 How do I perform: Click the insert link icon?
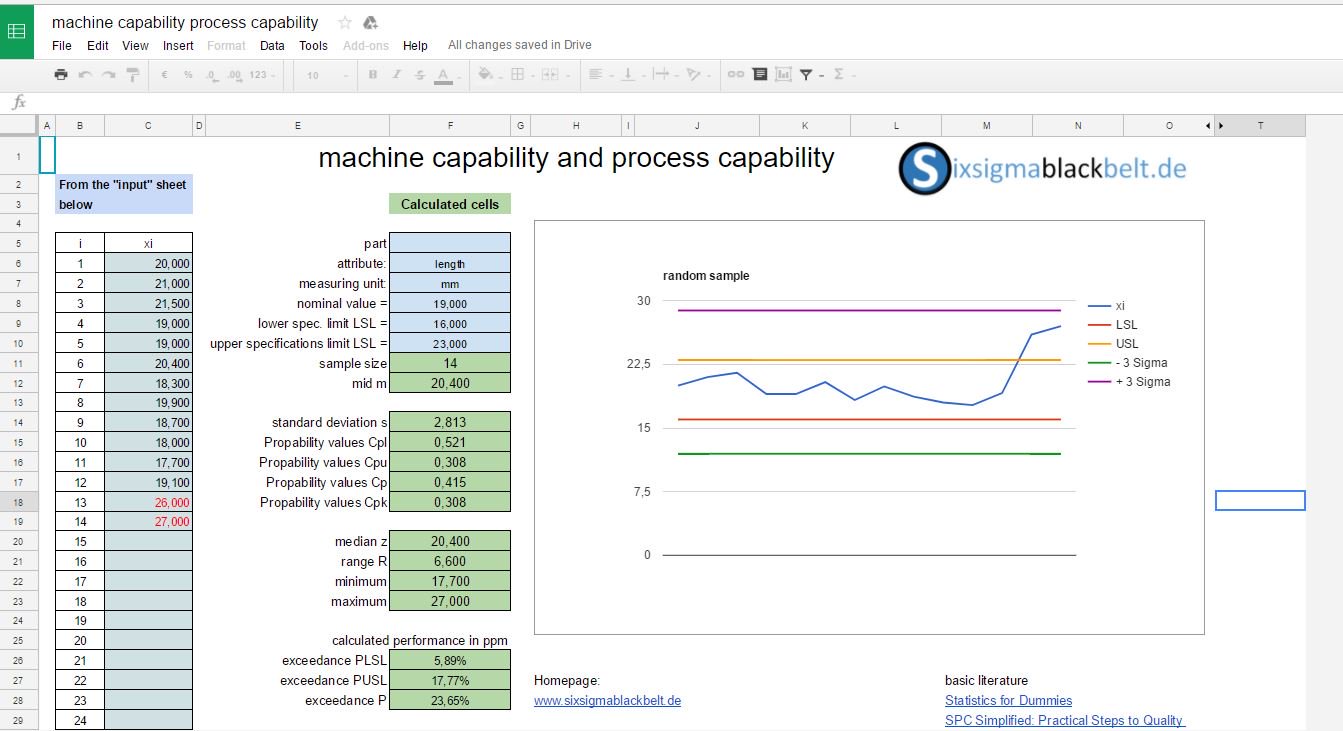736,74
